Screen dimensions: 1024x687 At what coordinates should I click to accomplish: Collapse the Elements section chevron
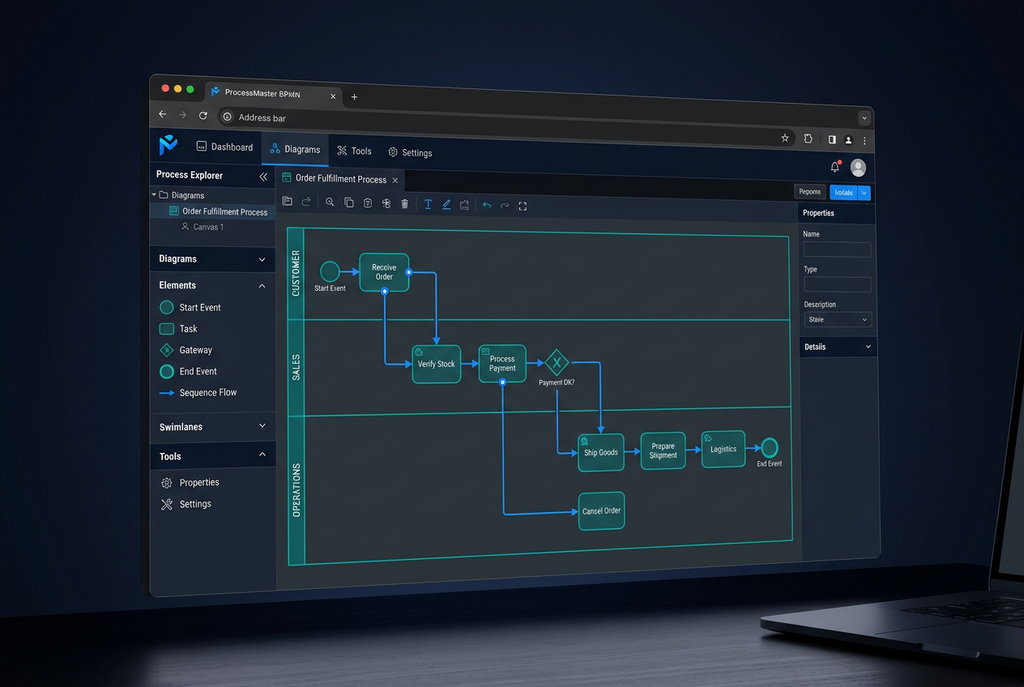[262, 286]
